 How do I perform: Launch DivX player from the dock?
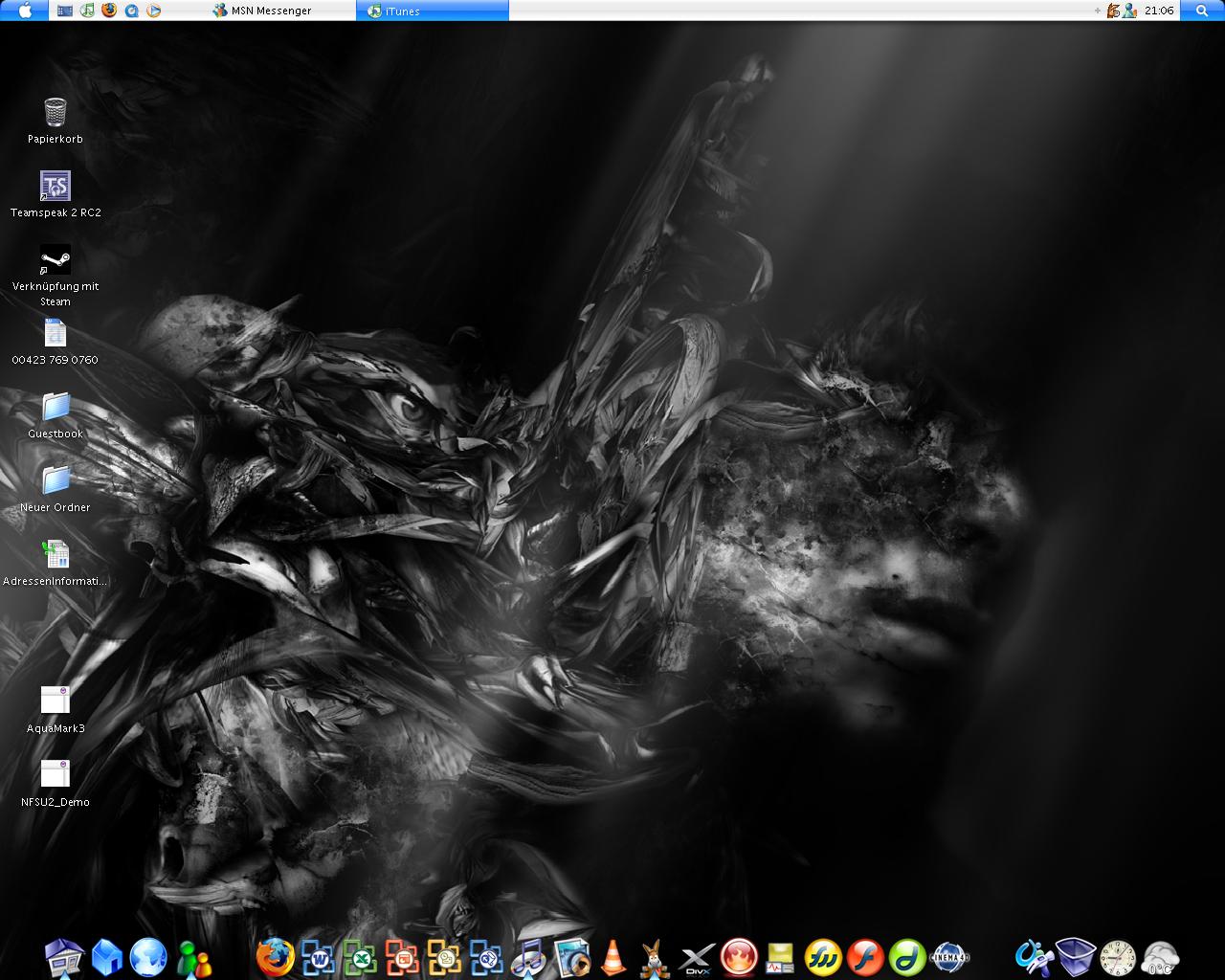click(697, 957)
